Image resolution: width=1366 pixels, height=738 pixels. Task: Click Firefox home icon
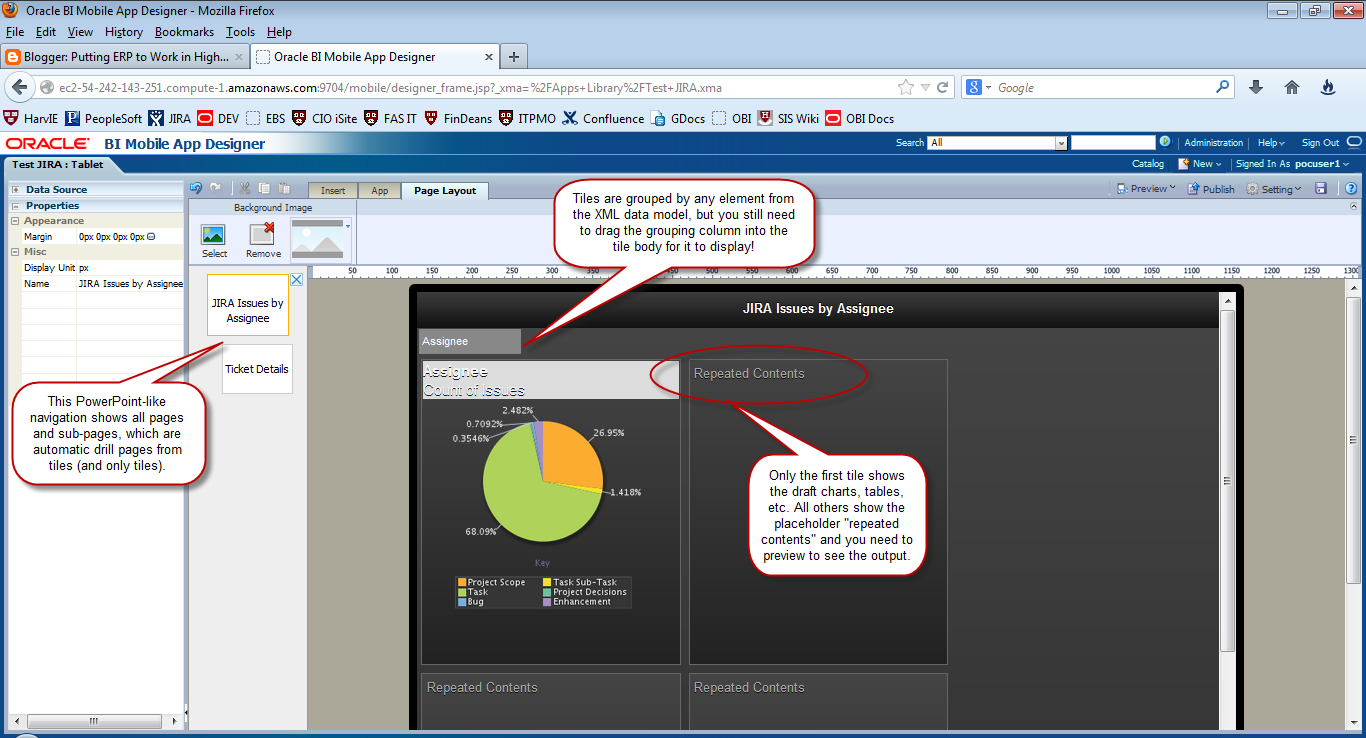pyautogui.click(x=1292, y=88)
